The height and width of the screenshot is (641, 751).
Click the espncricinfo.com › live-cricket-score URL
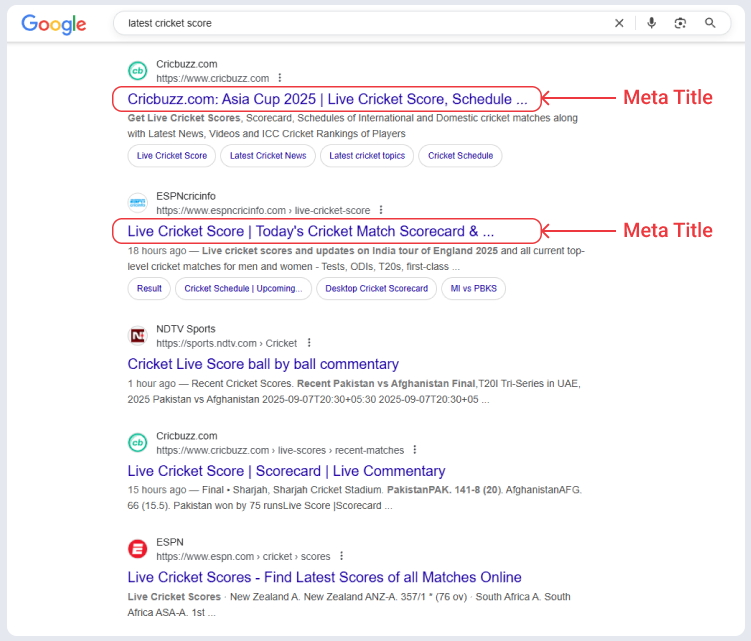pyautogui.click(x=263, y=210)
